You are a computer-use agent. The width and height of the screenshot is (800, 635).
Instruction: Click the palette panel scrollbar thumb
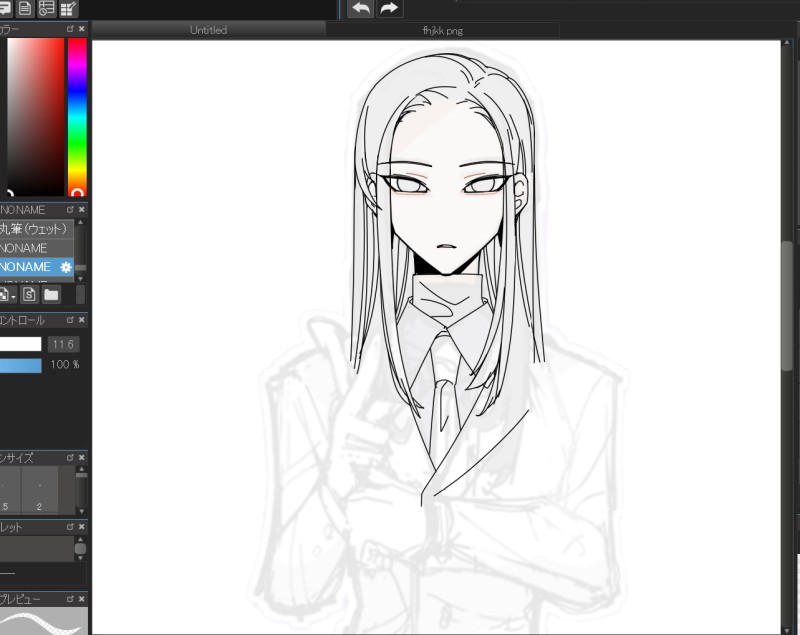coord(80,549)
